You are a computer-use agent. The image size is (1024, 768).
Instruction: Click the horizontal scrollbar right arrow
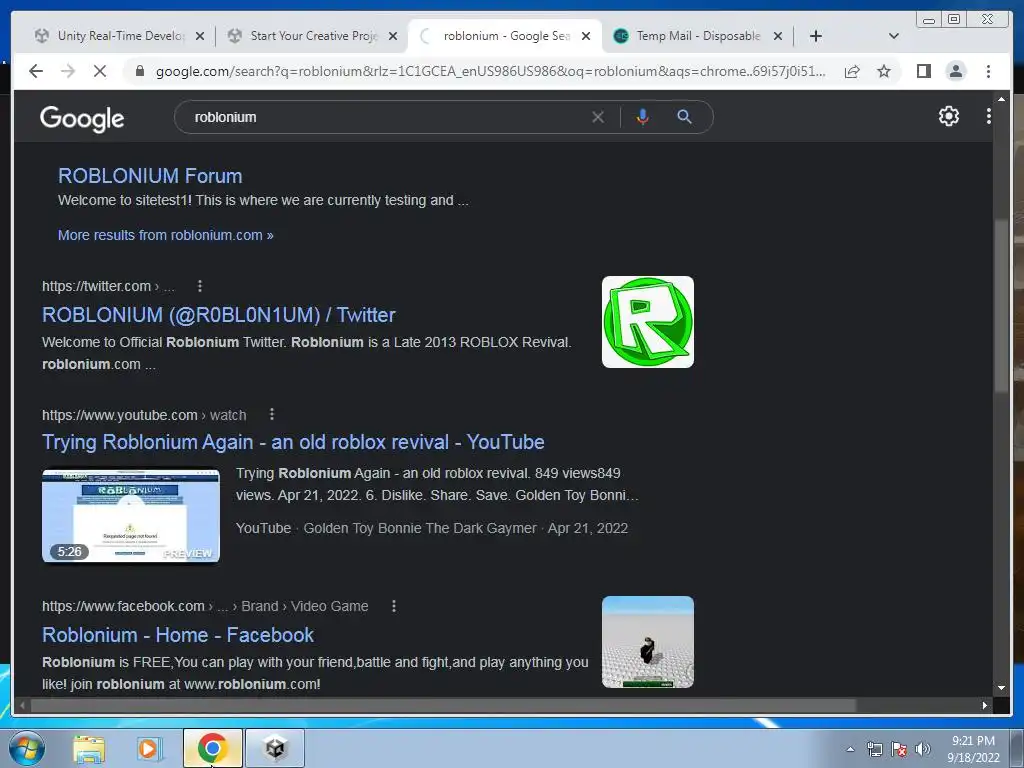[985, 705]
